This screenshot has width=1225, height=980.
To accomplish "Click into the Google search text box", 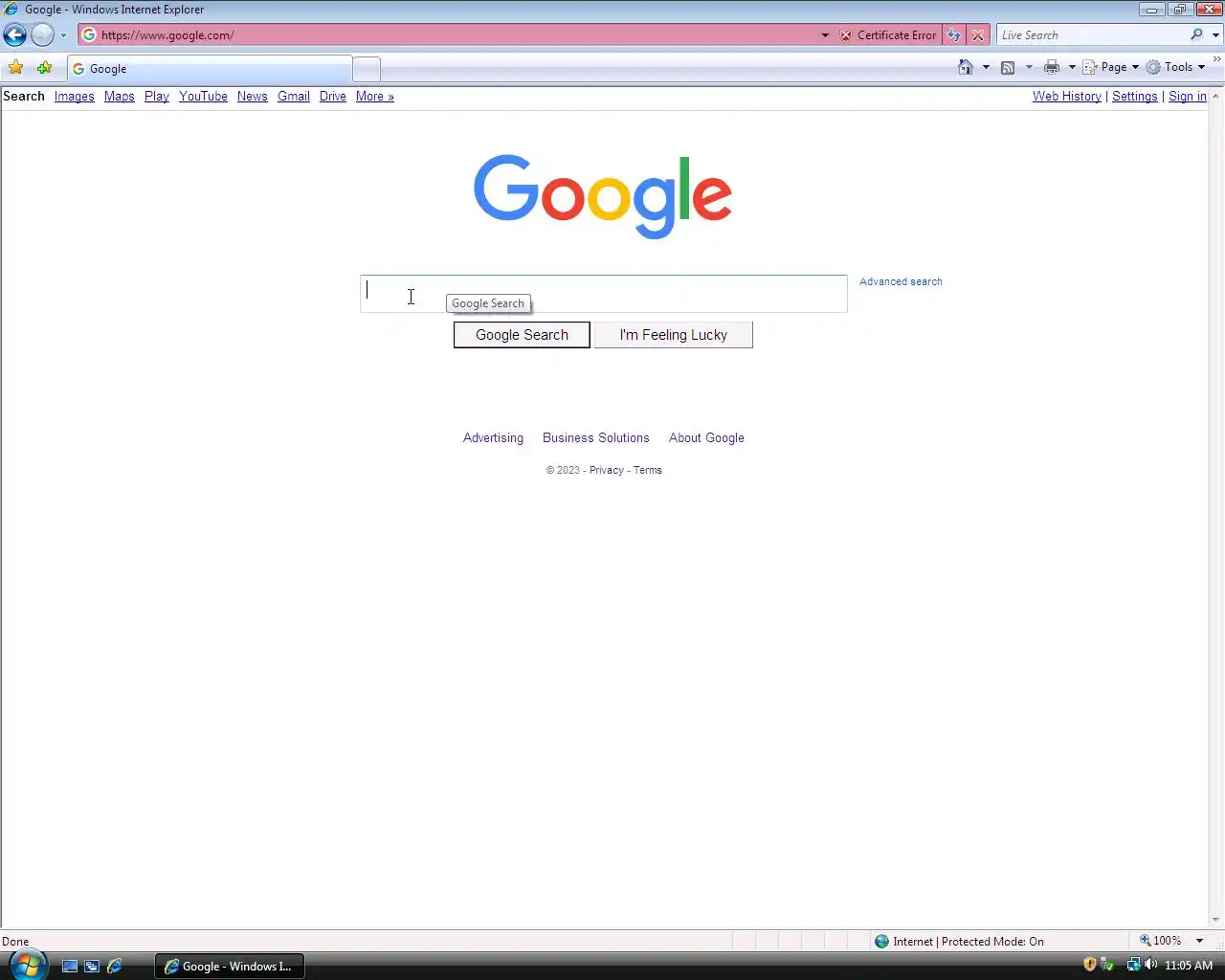I will point(604,294).
